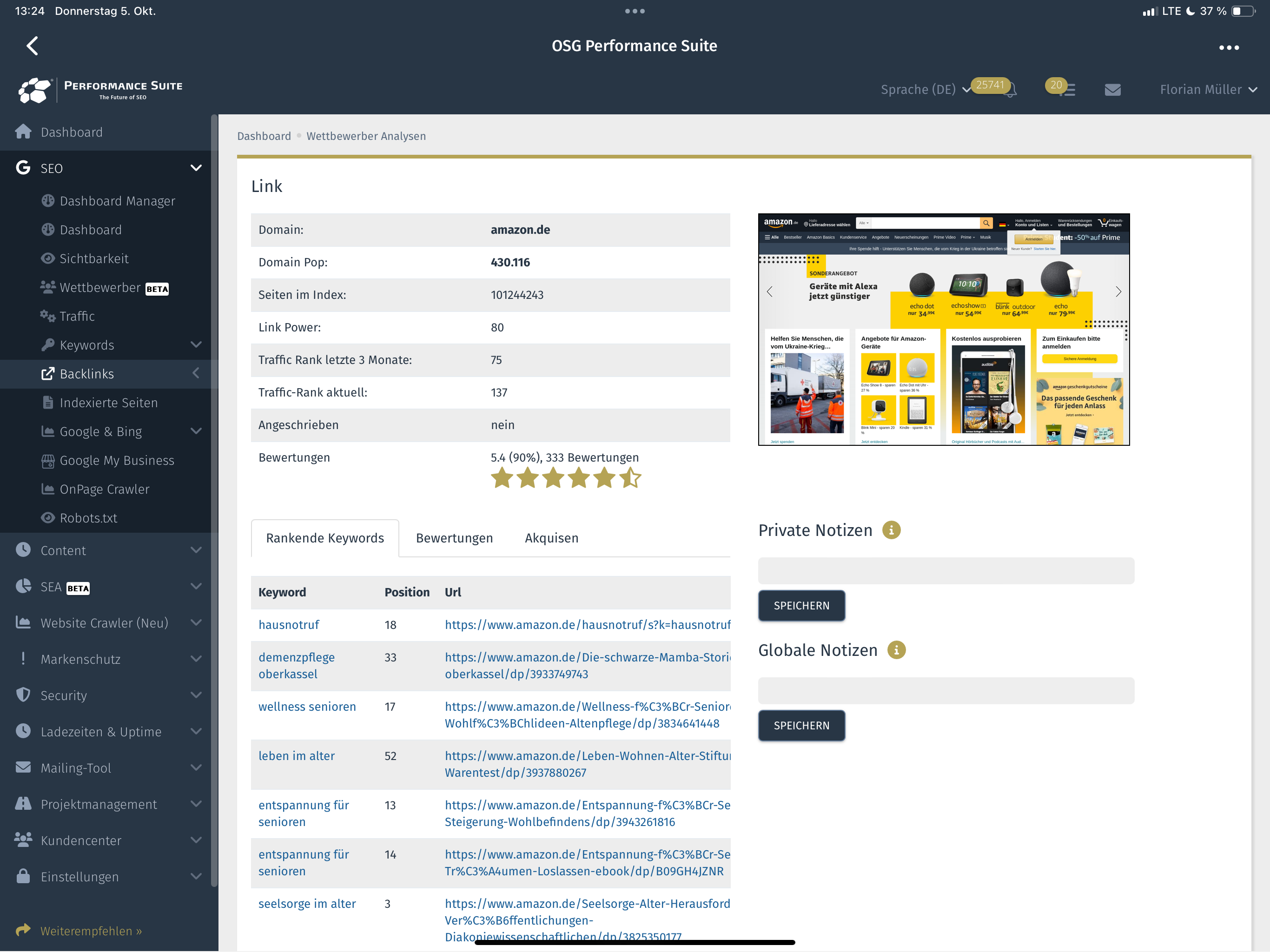Click the sidebar vertical scrollbar
1270x952 pixels.
coord(214,501)
